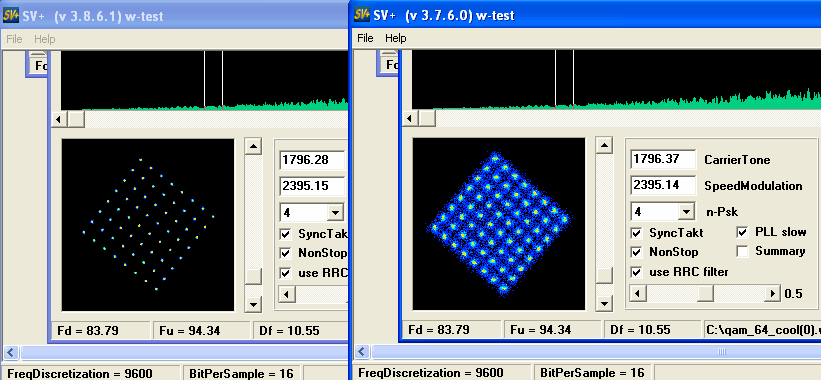
Task: Click the RRC filter slider thumb at 0.5
Action: (705, 293)
